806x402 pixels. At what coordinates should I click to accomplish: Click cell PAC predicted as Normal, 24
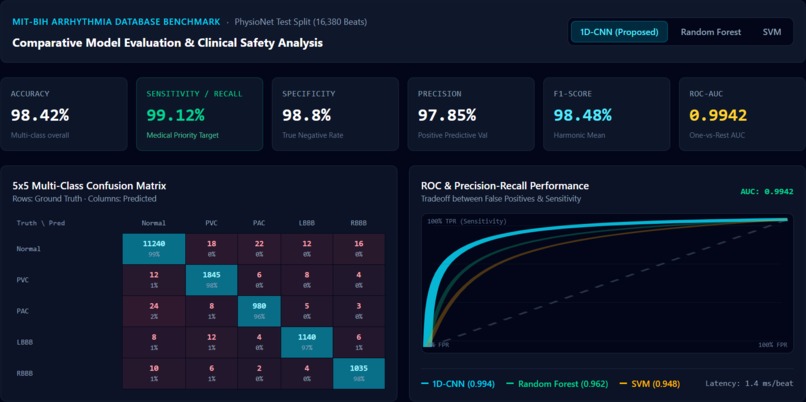[x=154, y=311]
